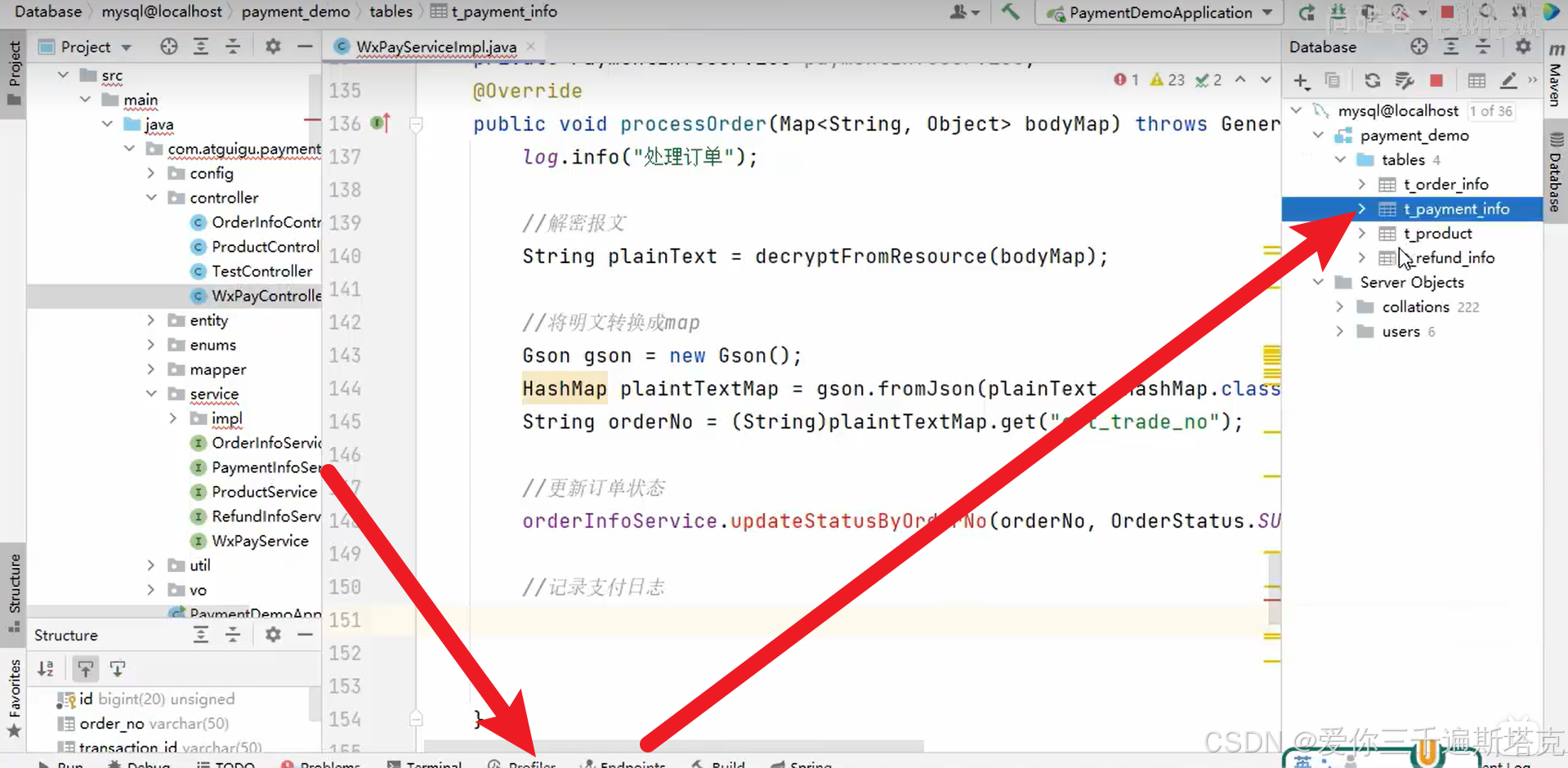Screen dimensions: 1568x768
Task: Open Database panel settings gear
Action: [1523, 47]
